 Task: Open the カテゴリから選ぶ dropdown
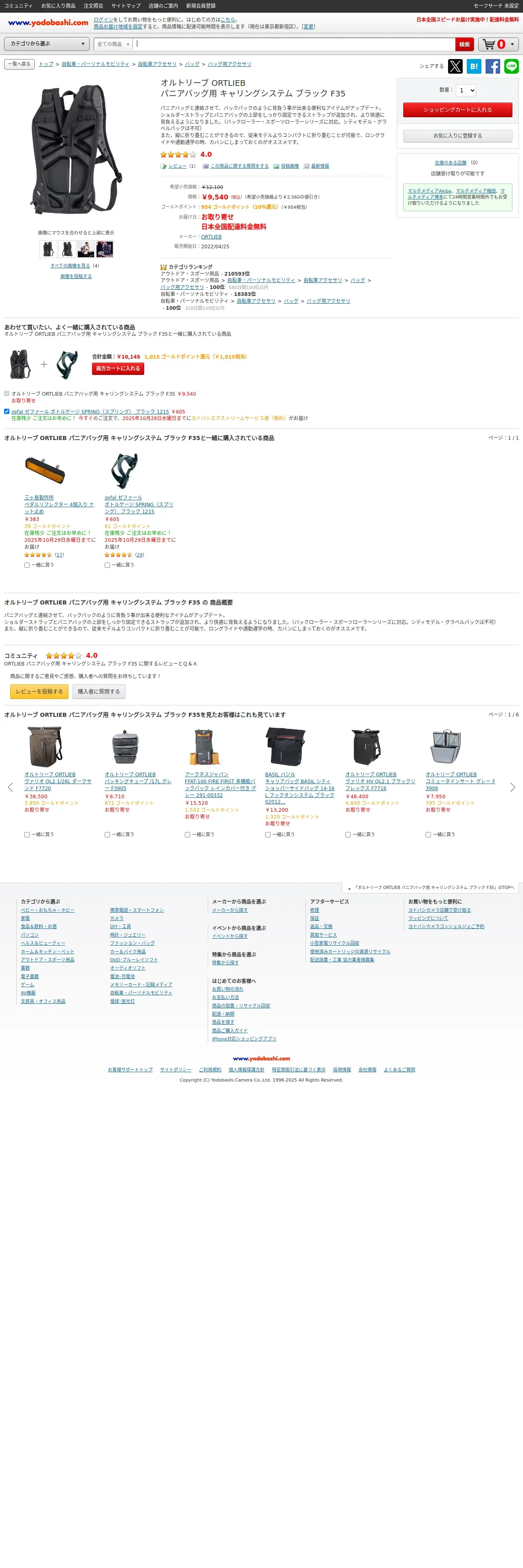[48, 44]
